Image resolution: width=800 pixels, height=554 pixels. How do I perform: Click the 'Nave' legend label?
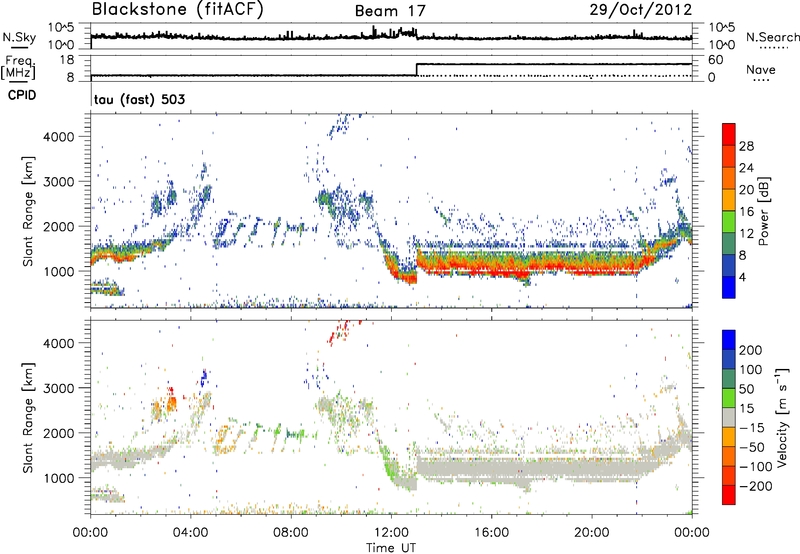tap(761, 69)
